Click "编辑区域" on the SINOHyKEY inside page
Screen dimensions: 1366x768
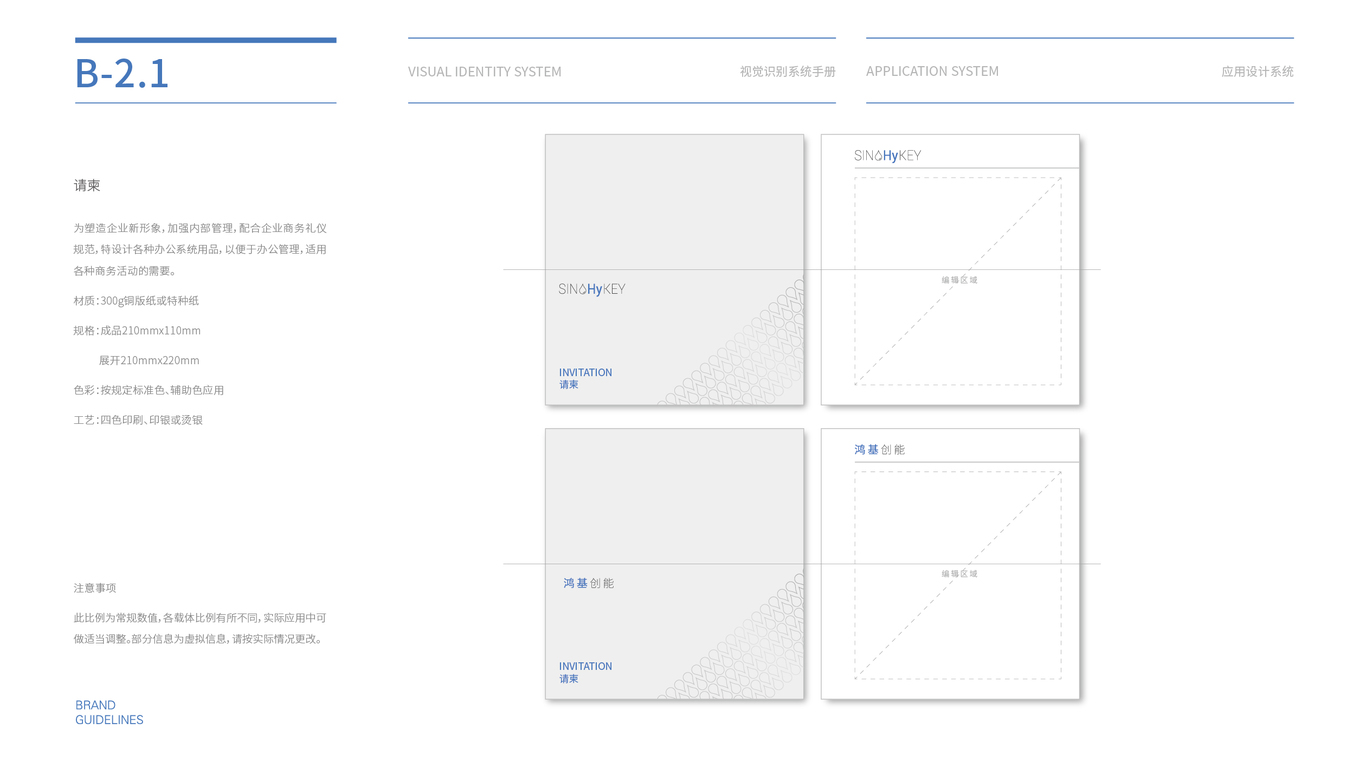(x=959, y=280)
